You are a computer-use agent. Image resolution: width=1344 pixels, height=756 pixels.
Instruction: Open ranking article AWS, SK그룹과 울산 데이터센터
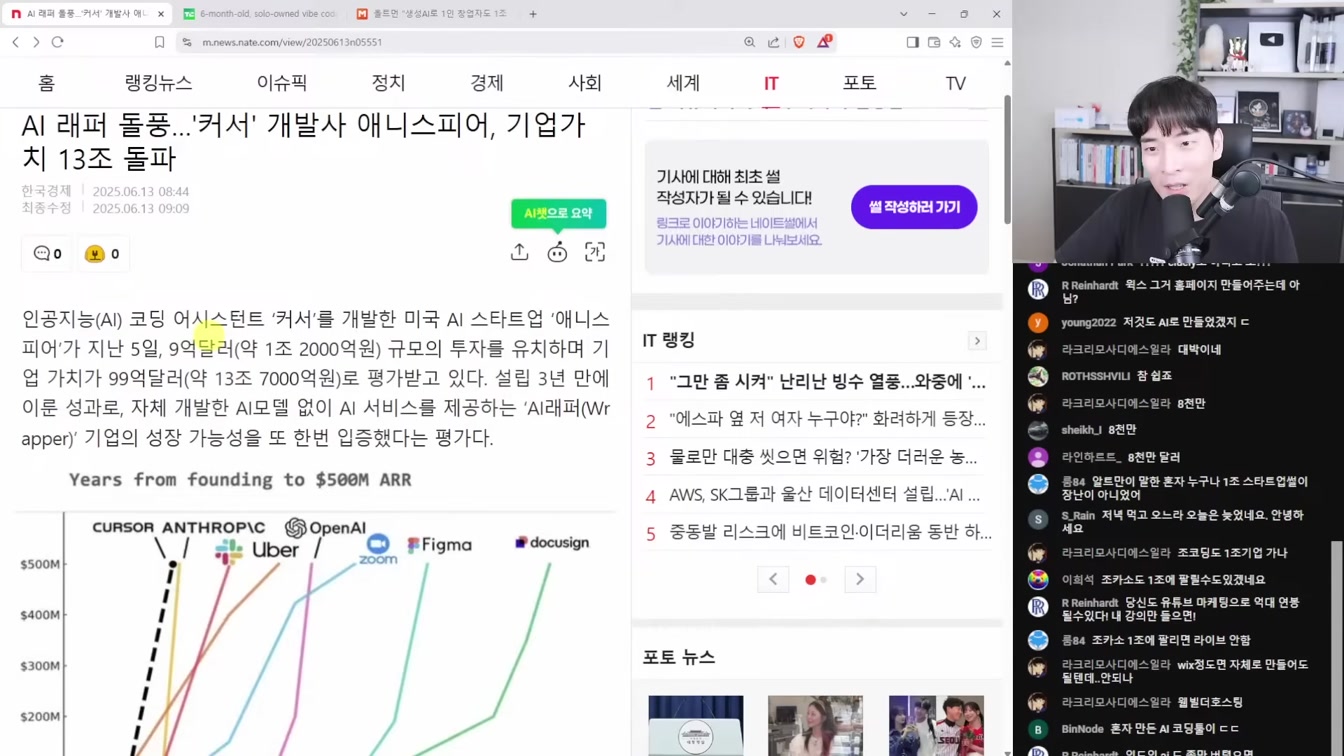point(824,494)
